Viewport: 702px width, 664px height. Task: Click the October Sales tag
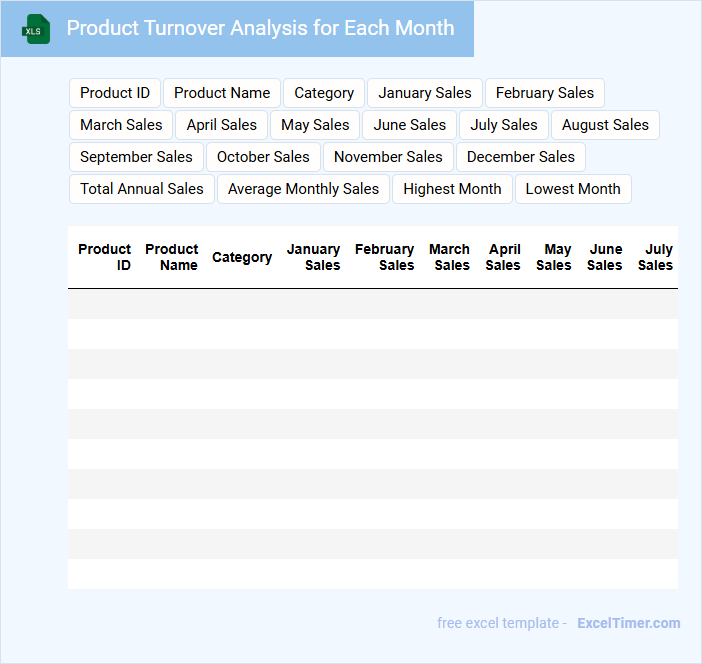(263, 157)
